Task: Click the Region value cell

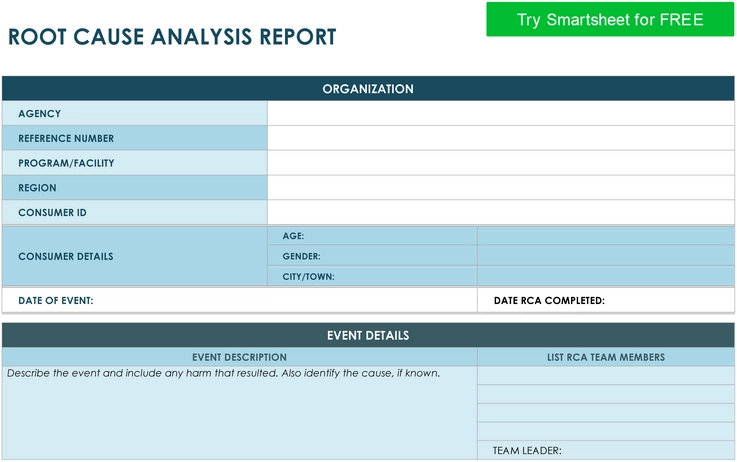Action: point(501,188)
